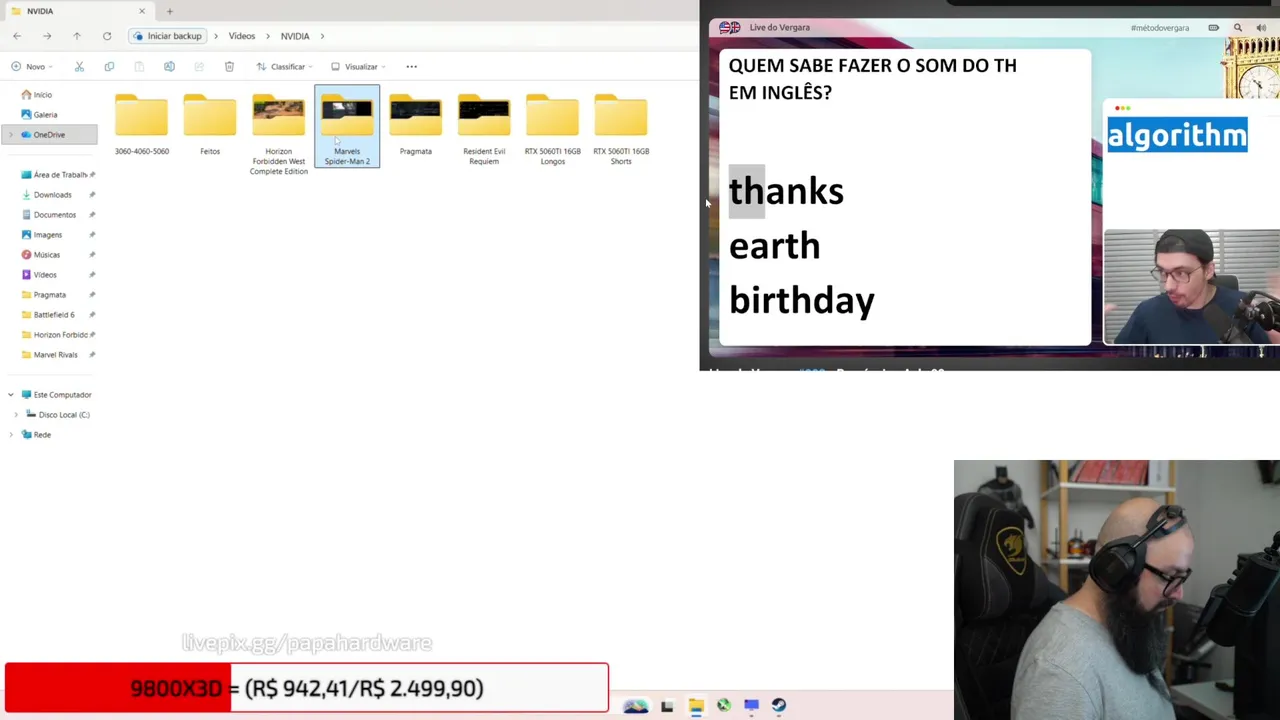
Task: Click the Paste clipboard icon
Action: (139, 67)
